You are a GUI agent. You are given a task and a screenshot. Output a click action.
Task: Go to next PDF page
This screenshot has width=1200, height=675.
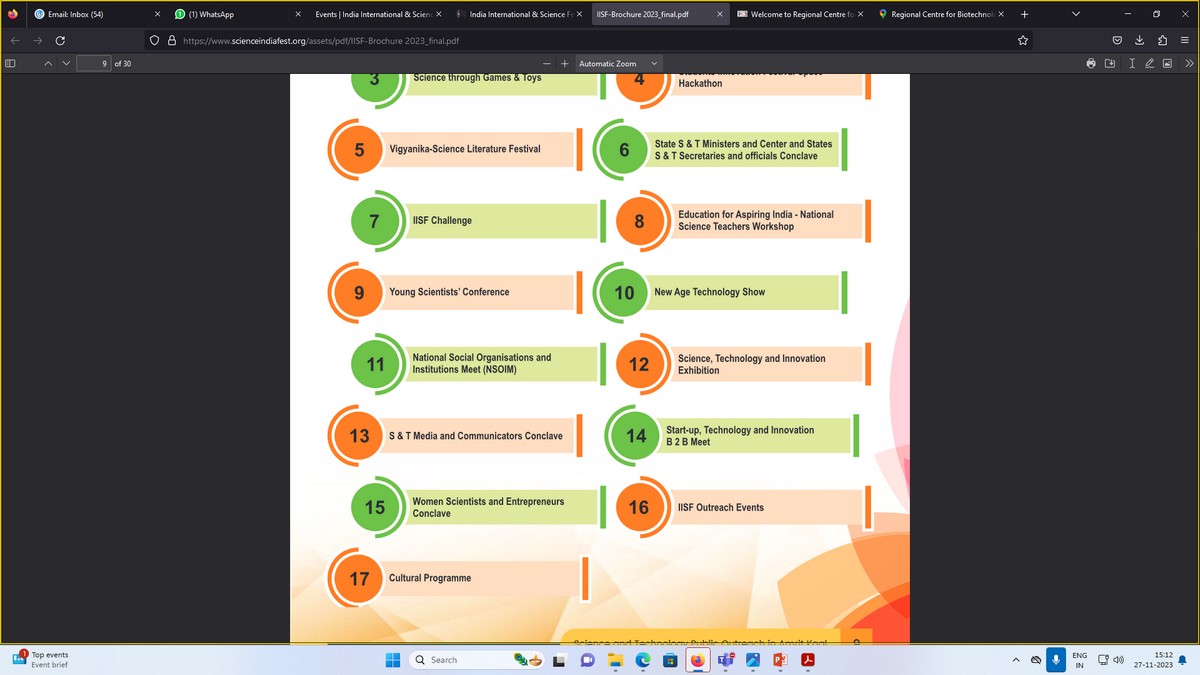(x=66, y=63)
